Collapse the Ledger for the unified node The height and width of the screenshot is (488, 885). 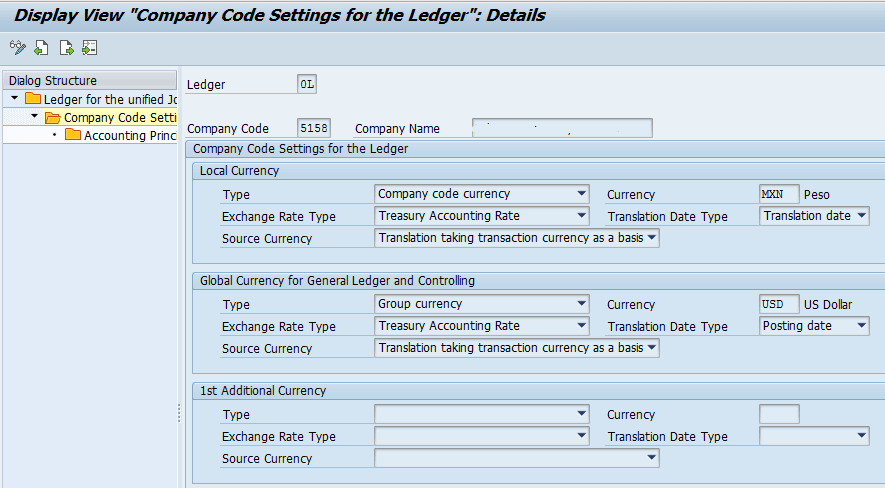click(15, 99)
